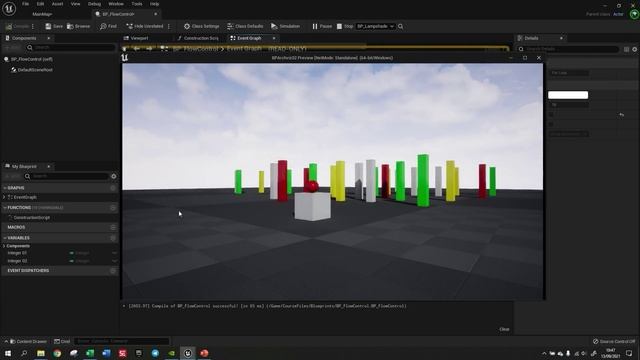Open Class Defaults

[x=245, y=26]
